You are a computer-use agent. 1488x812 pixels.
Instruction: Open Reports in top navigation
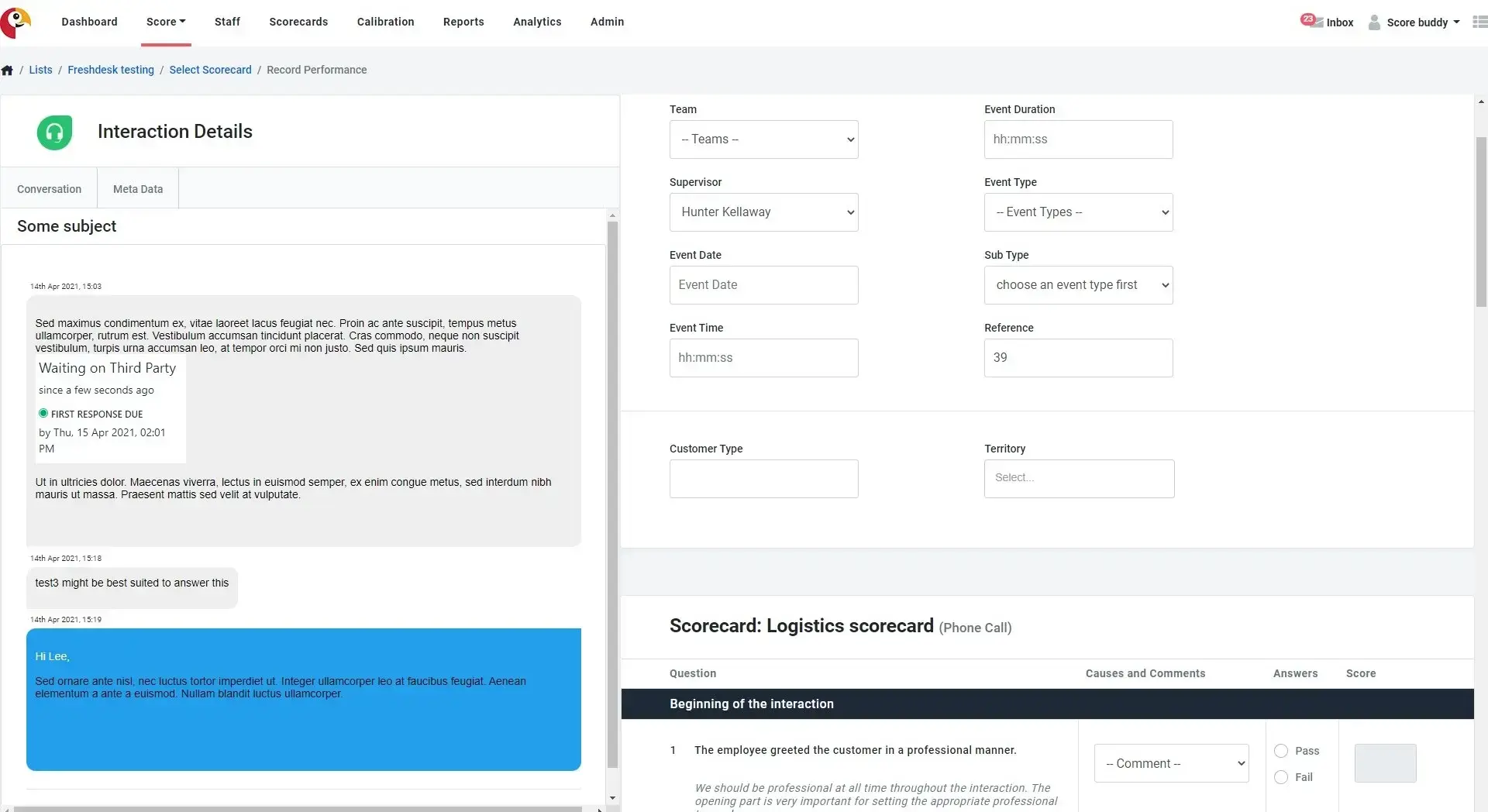click(463, 22)
